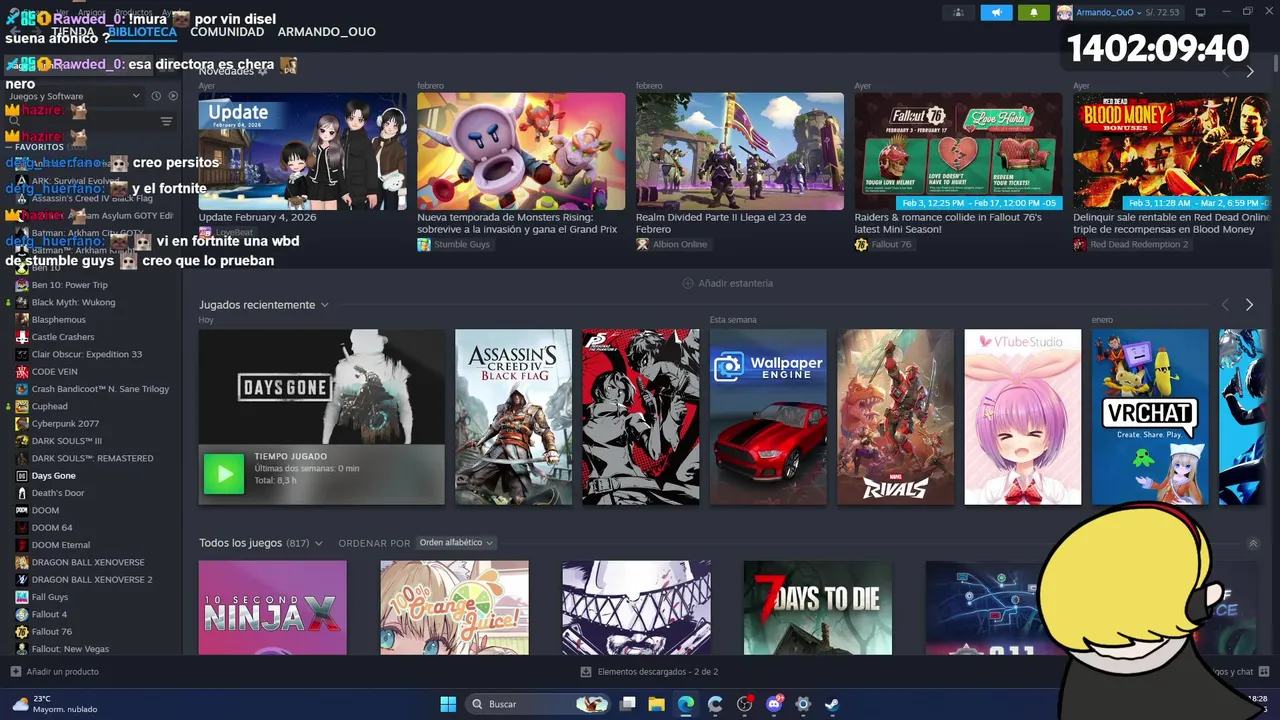This screenshot has width=1280, height=720.
Task: Select DARK SOULS: REMASTERED in the list
Action: pos(92,458)
